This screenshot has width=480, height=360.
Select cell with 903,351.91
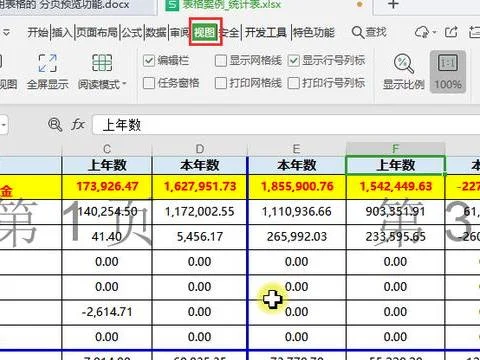click(396, 212)
